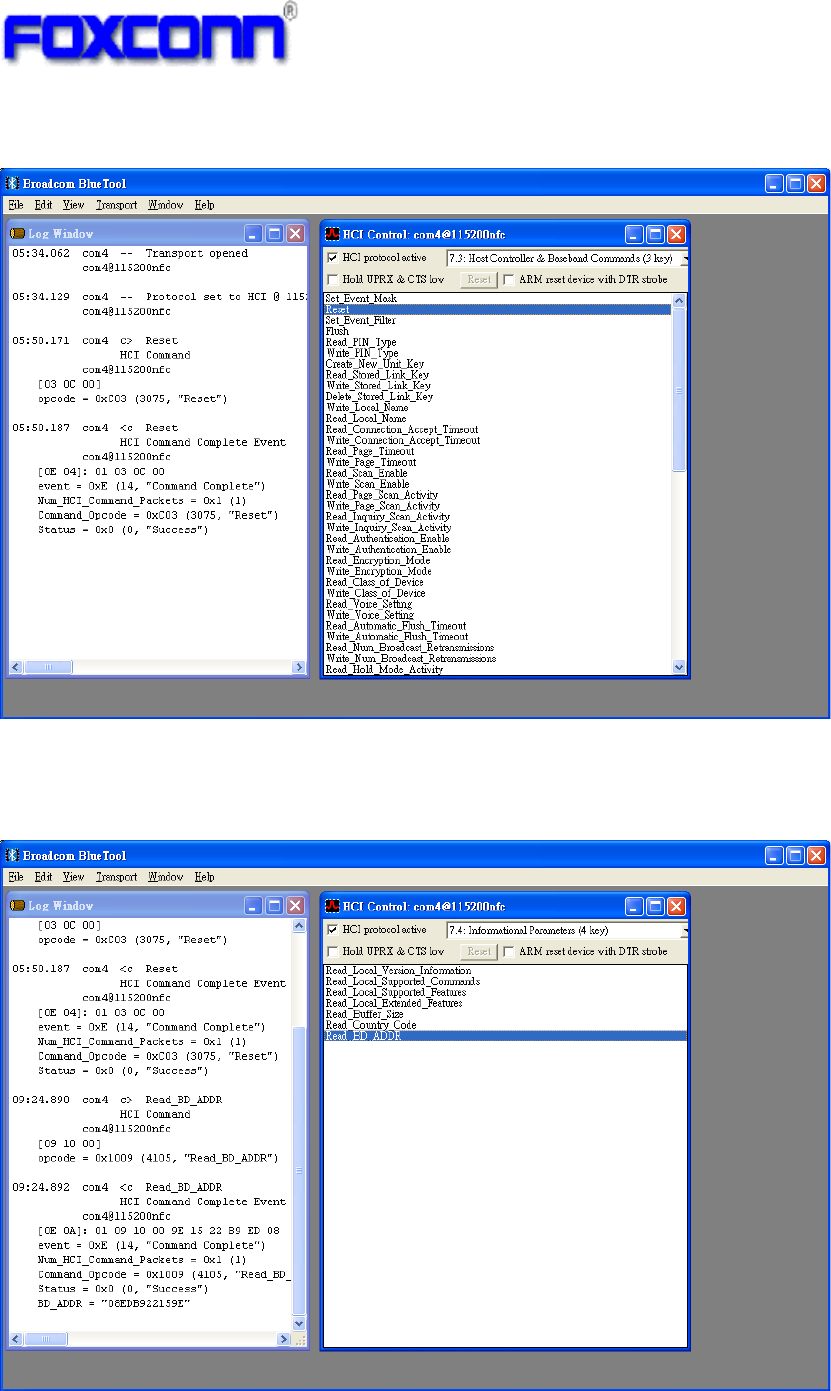Screen dimensions: 831x1391
Task: Click BlueTool title icon in lower window
Action: click(x=13, y=856)
